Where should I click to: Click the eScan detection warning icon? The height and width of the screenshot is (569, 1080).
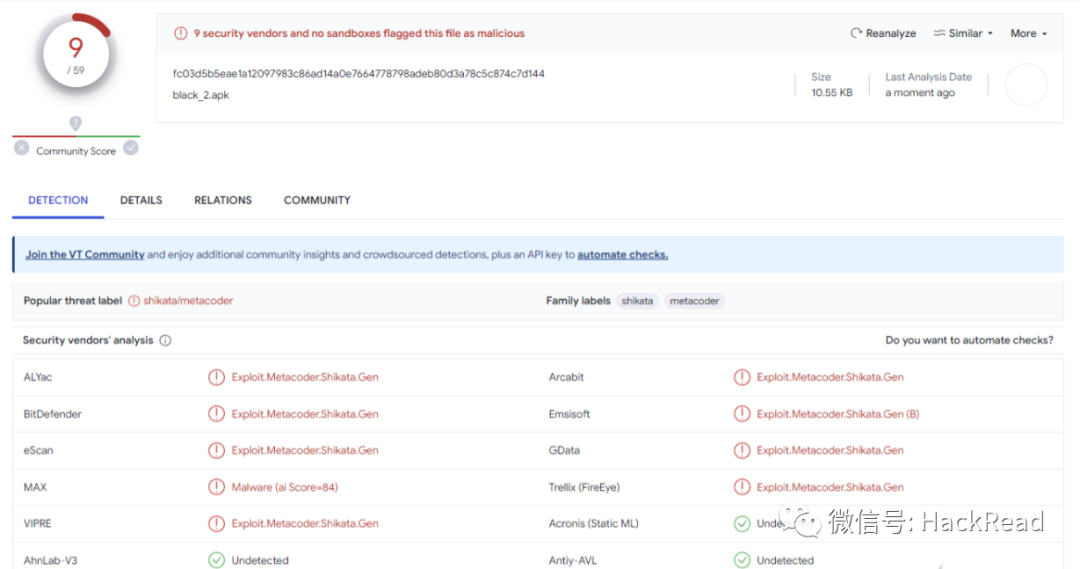click(216, 451)
